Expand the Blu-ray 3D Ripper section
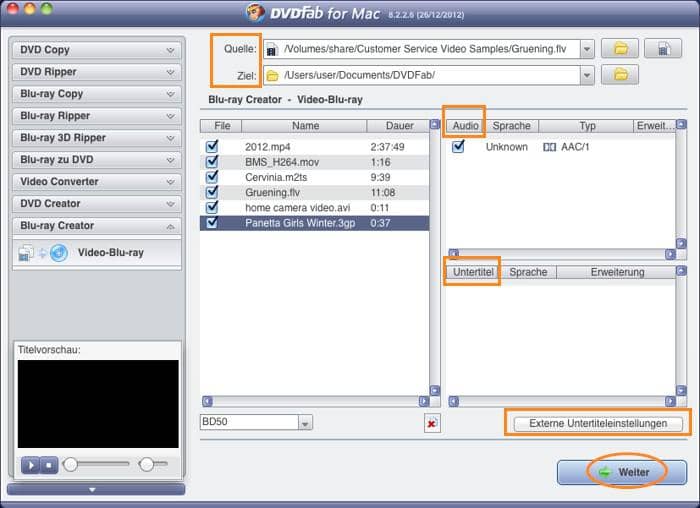This screenshot has height=508, width=700. 97,137
